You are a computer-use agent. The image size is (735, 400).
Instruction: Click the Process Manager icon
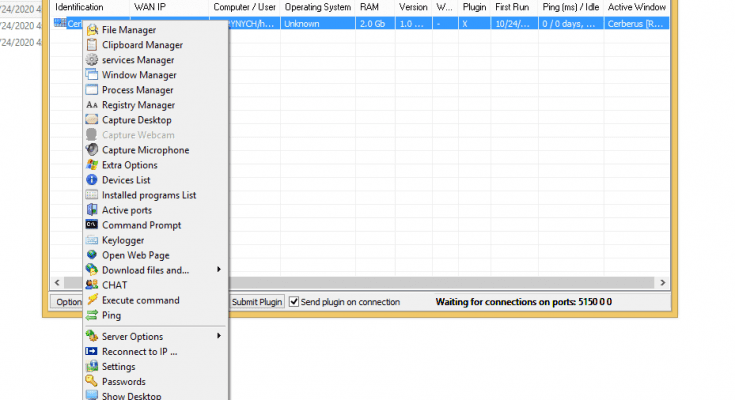click(93, 90)
